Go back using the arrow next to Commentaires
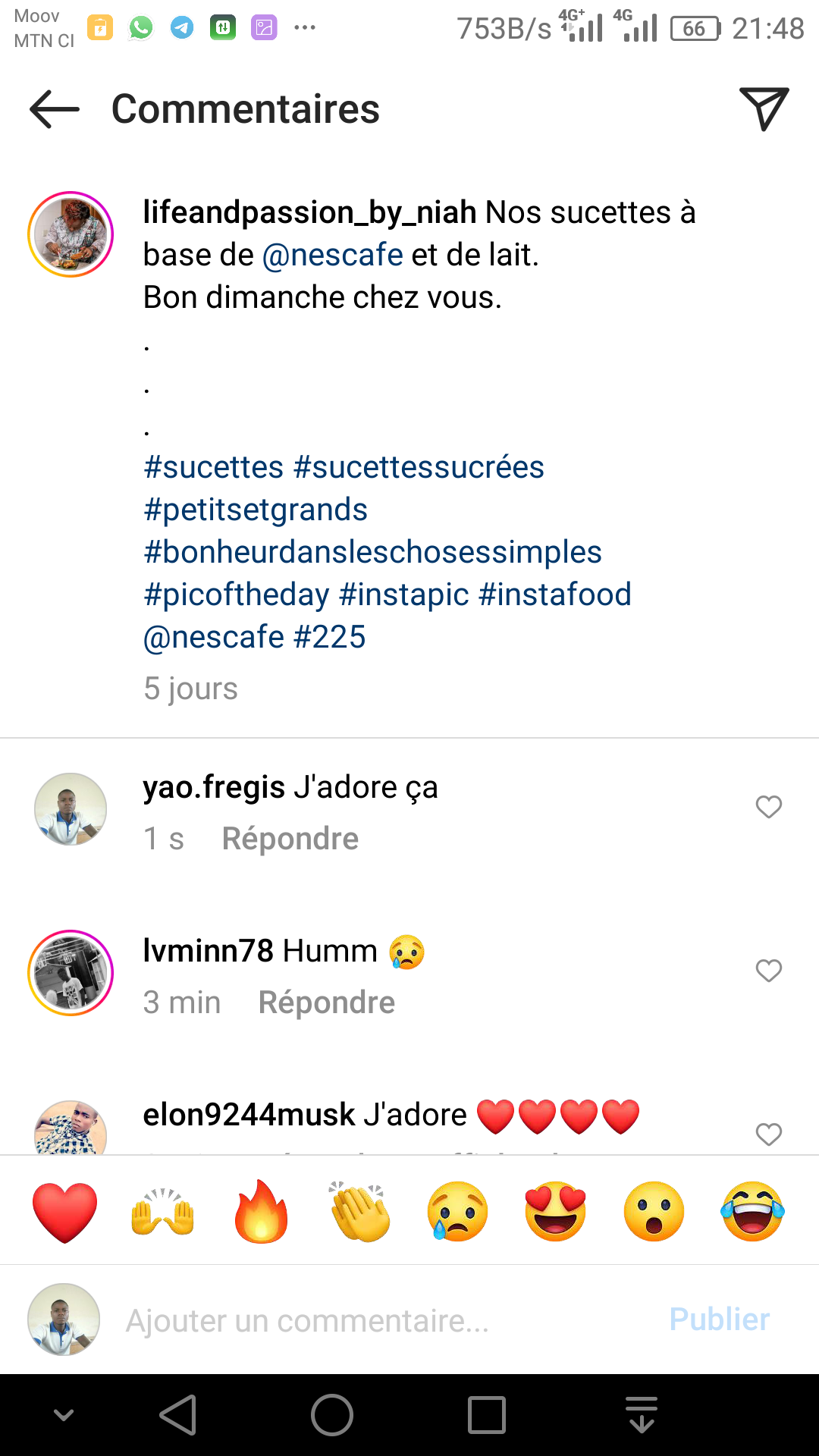 coord(55,109)
